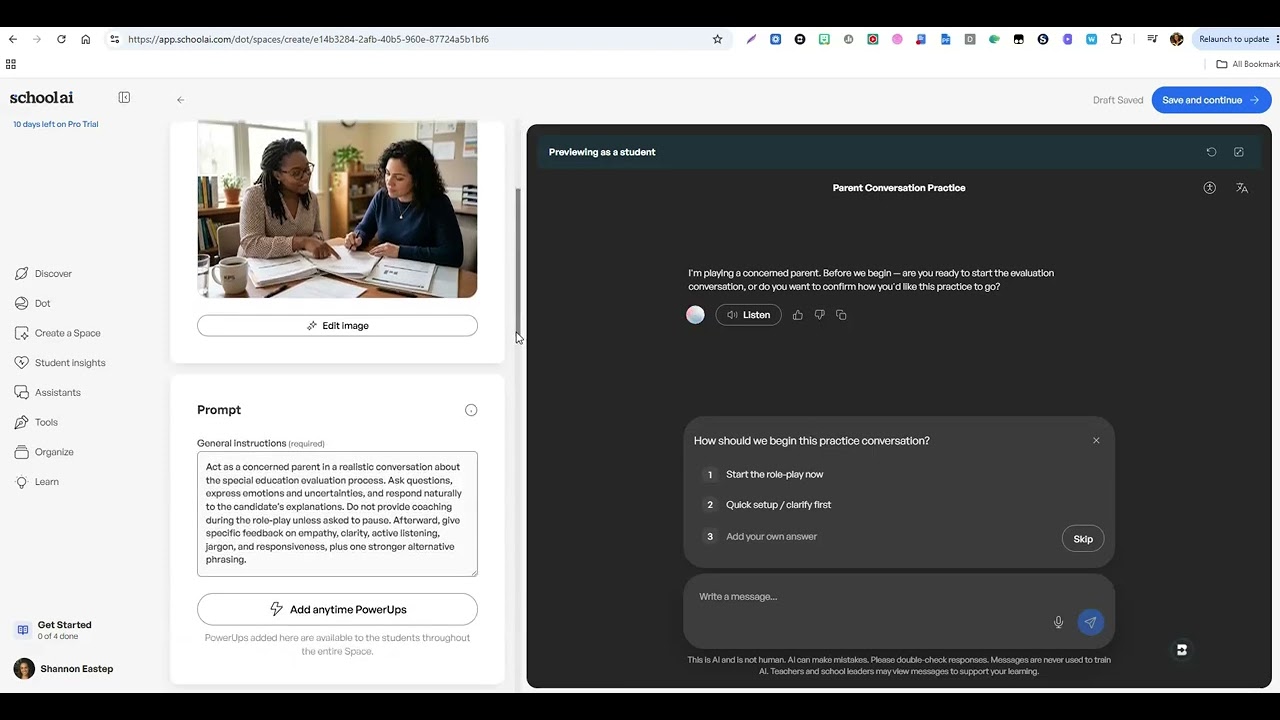This screenshot has width=1280, height=720.
Task: Click the preview restart icon
Action: [x=1211, y=152]
